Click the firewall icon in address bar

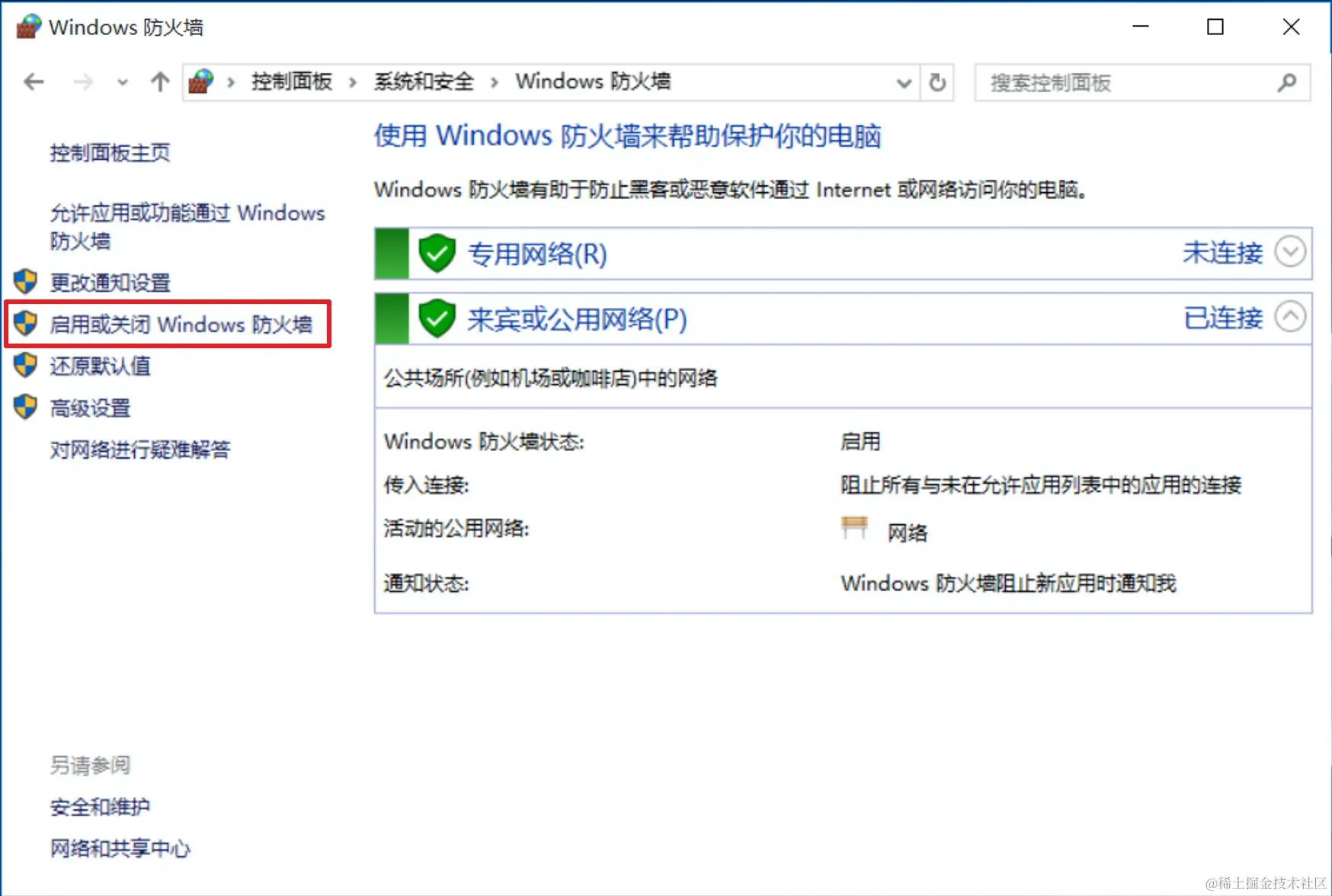coord(201,82)
